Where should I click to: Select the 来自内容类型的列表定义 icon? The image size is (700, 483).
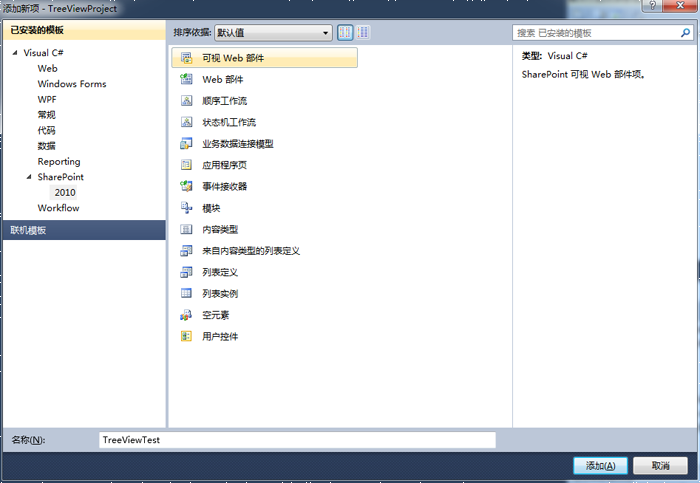tap(186, 250)
